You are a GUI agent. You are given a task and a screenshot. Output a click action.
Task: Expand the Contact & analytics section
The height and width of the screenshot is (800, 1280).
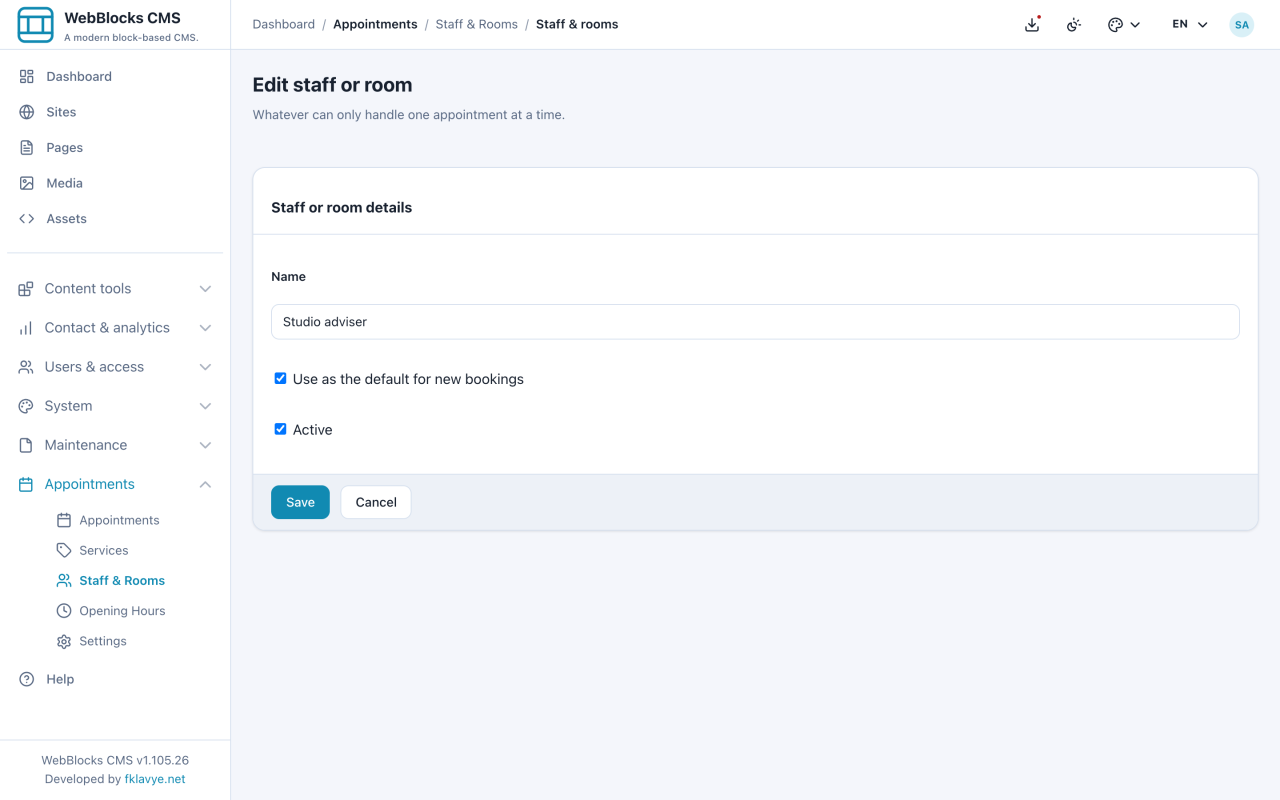point(115,328)
